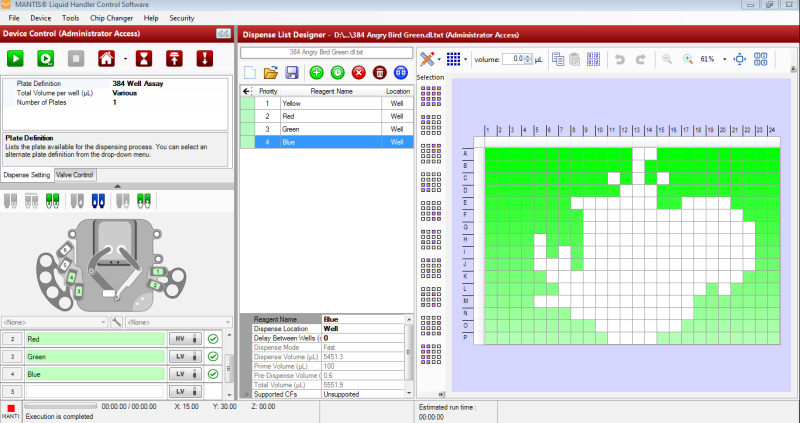Open the dropdown arrow beside the Home button
Screen dimensions: 800x423
tap(126, 59)
